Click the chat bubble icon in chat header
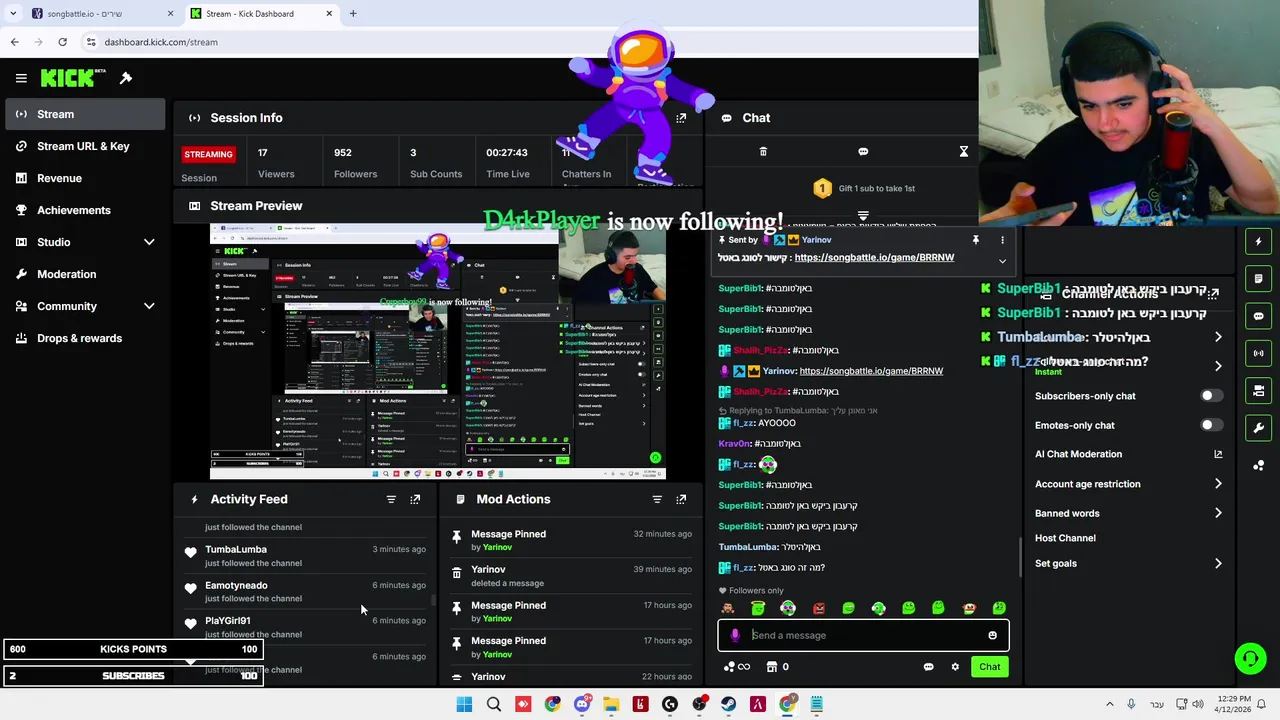The image size is (1280, 720). 863,152
